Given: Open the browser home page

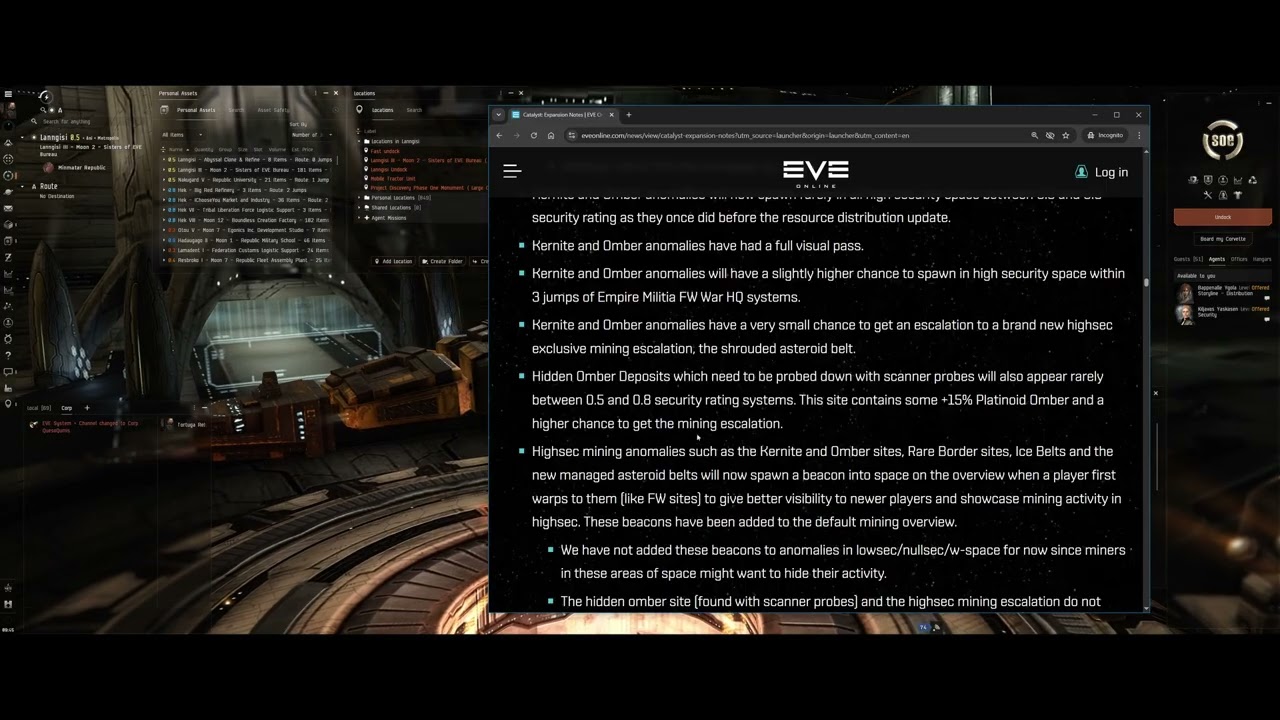Looking at the screenshot, I should [x=551, y=135].
